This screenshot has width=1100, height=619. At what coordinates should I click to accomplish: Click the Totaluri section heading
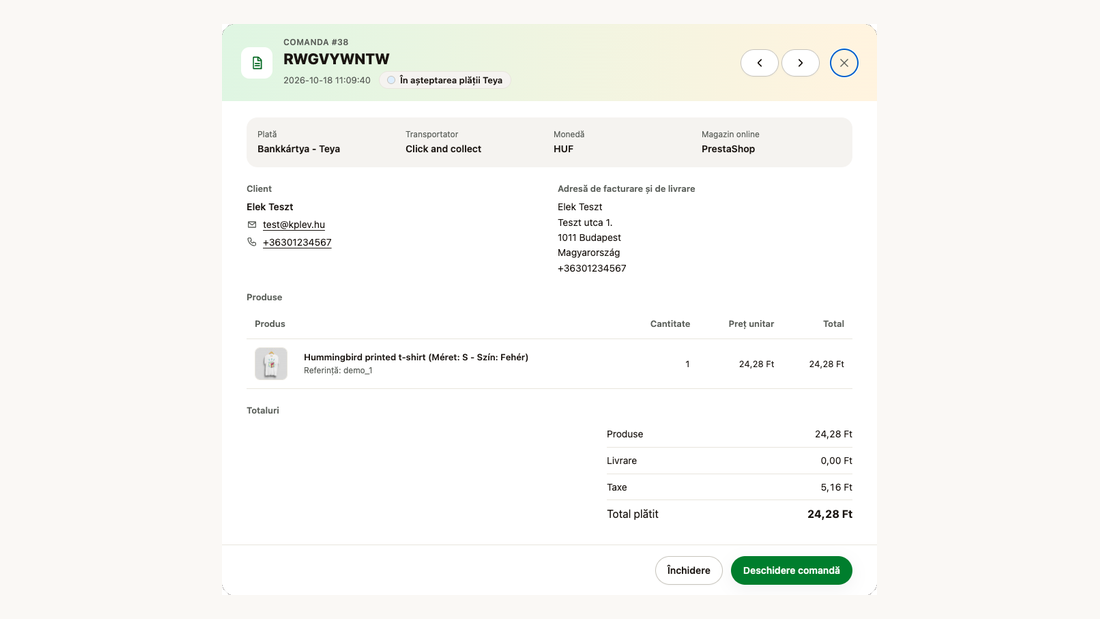263,411
